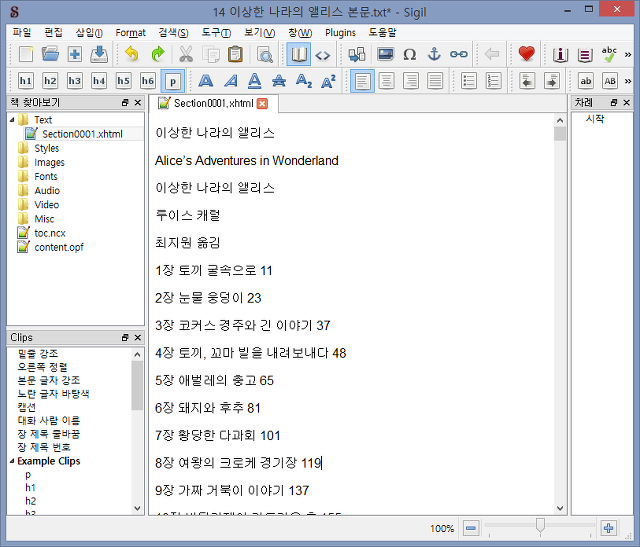This screenshot has width=640, height=547.
Task: Toggle italic text formatting
Action: 230,81
